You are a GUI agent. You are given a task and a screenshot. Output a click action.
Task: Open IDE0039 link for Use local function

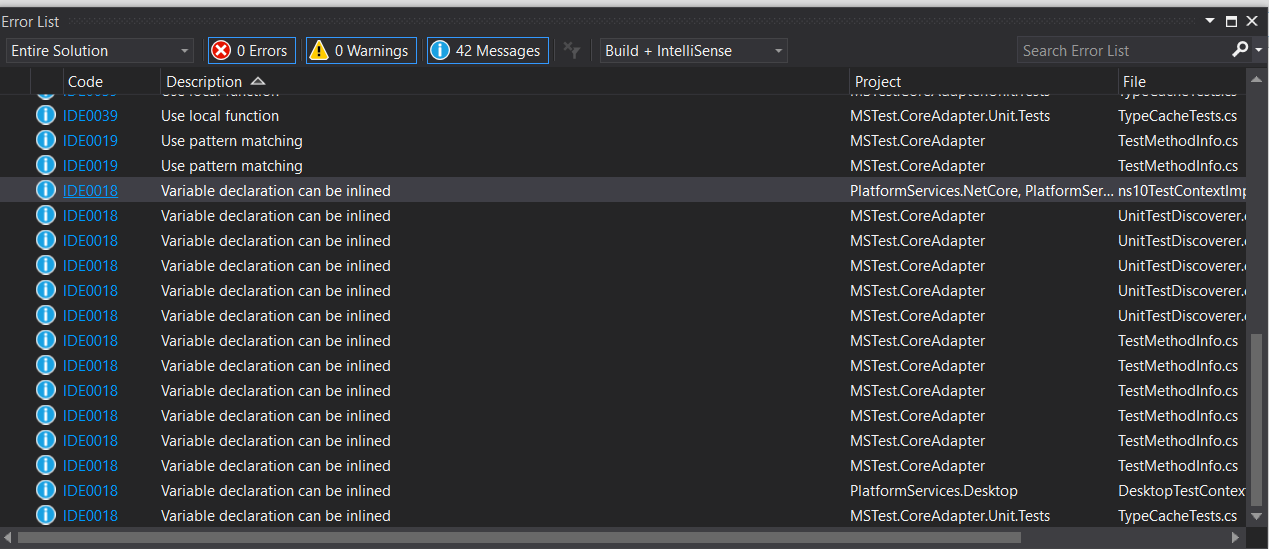(90, 116)
